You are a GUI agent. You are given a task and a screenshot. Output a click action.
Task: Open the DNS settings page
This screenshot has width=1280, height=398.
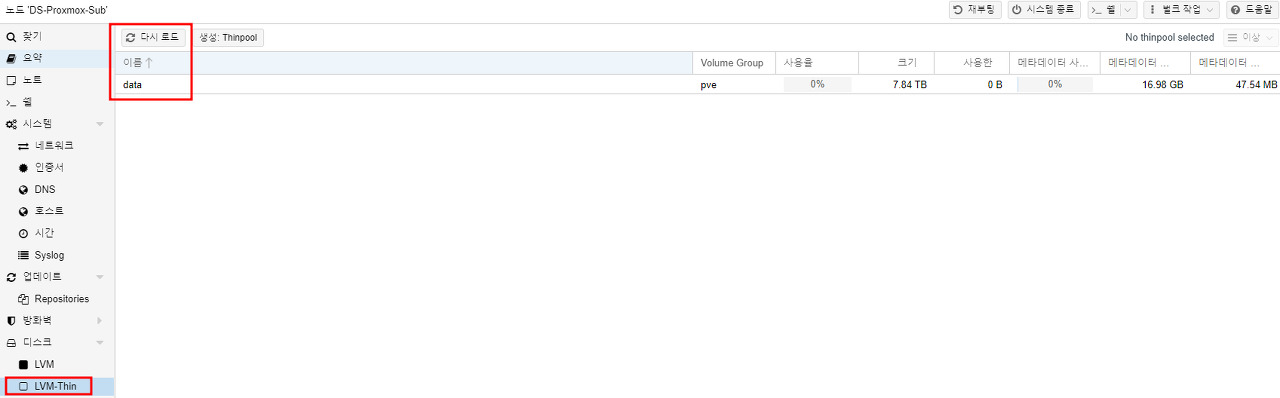[57, 189]
